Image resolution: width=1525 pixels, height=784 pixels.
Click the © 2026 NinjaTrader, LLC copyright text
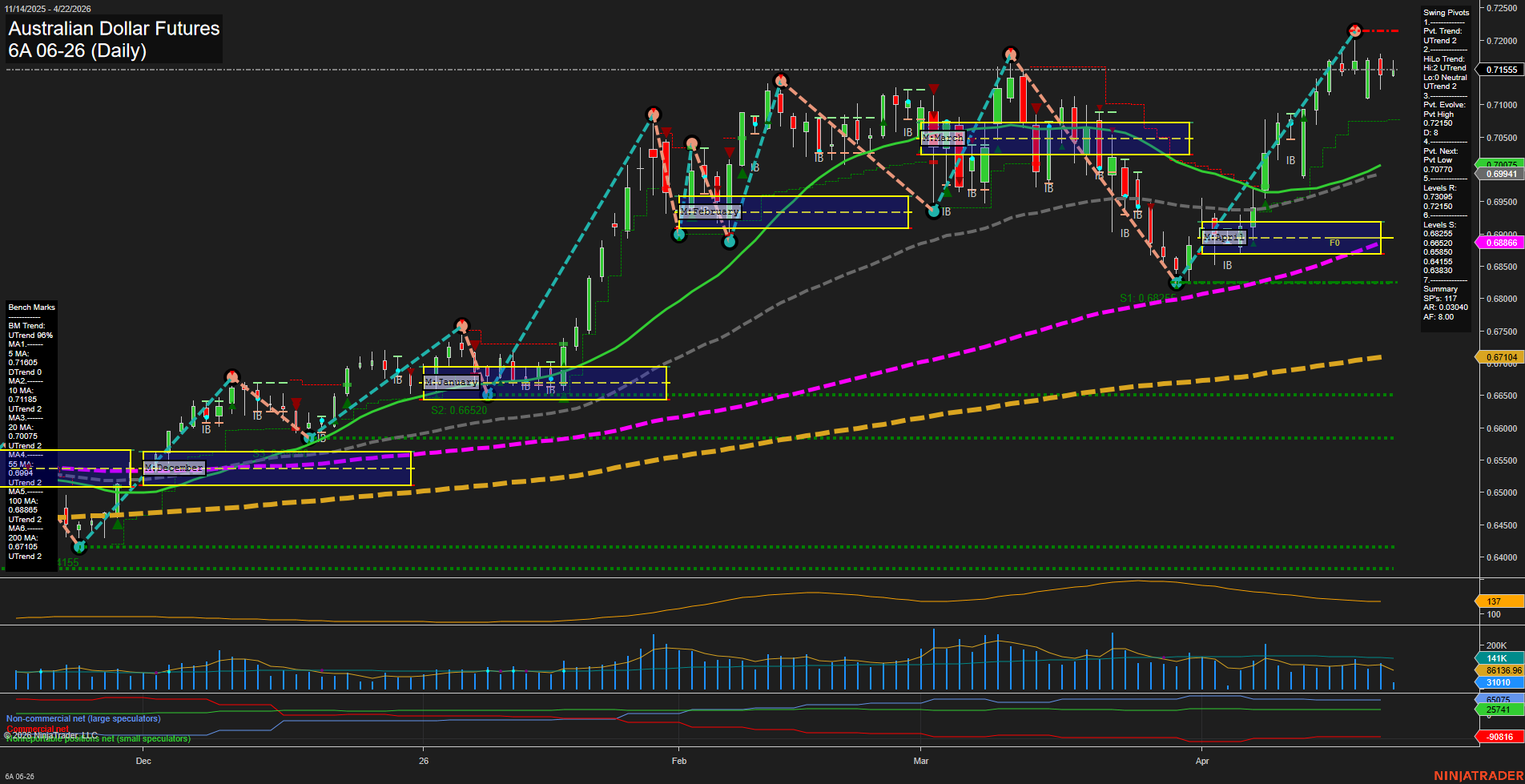click(x=50, y=734)
